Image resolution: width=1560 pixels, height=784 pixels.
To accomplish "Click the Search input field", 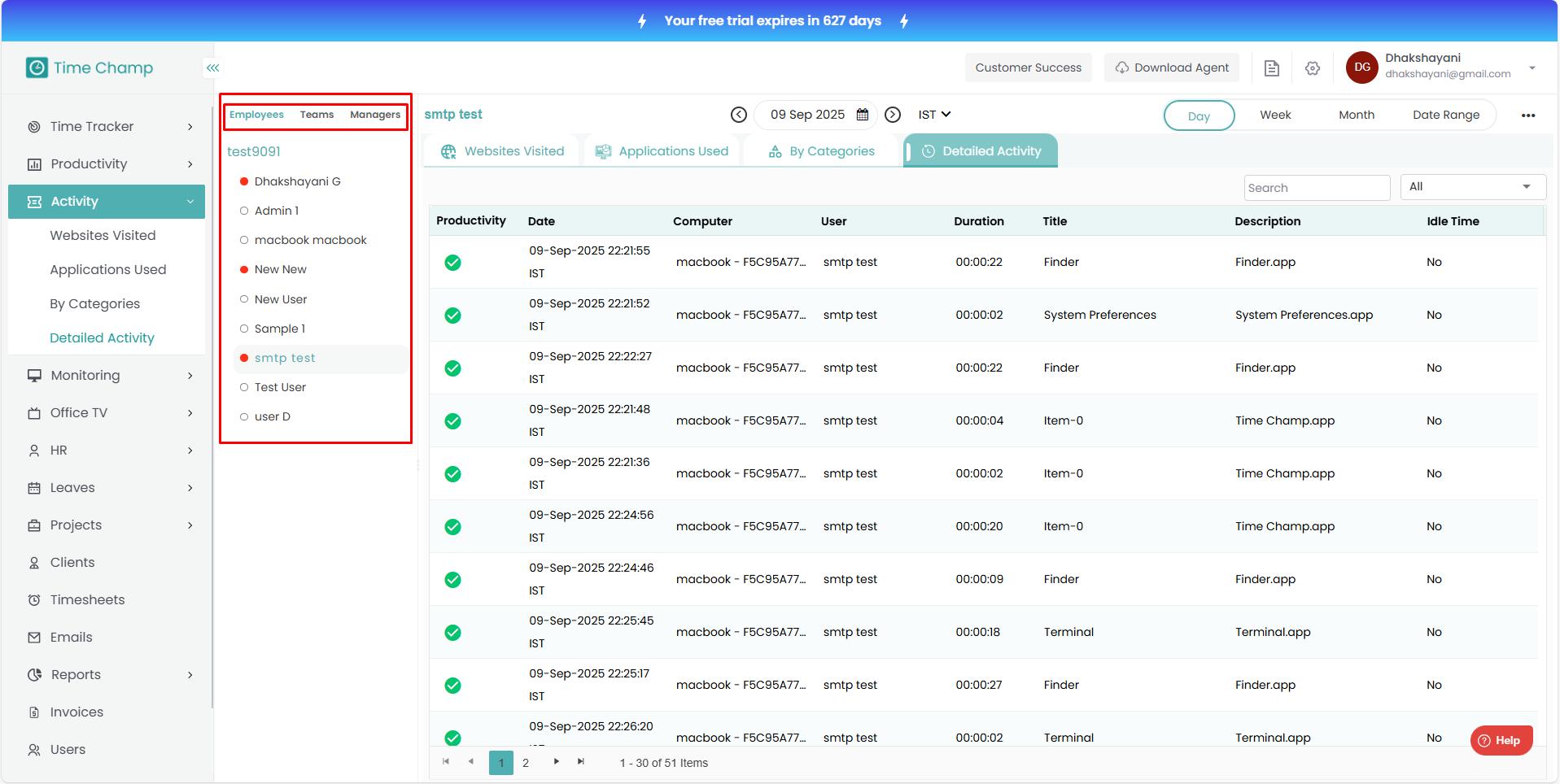I will [1316, 188].
